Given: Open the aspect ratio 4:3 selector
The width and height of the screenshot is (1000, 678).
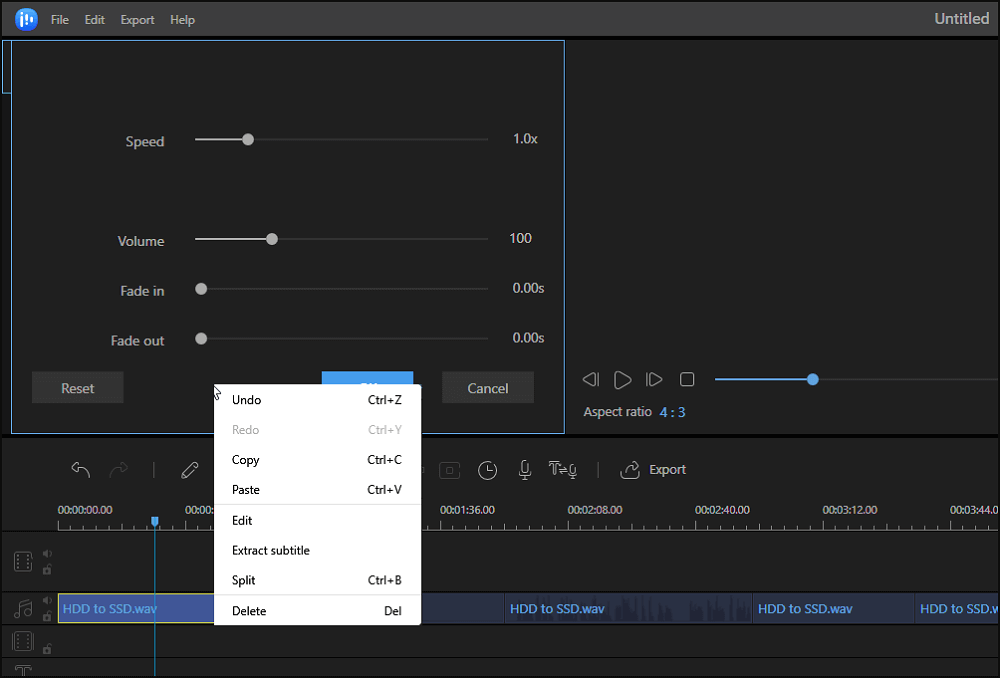Looking at the screenshot, I should pos(672,412).
